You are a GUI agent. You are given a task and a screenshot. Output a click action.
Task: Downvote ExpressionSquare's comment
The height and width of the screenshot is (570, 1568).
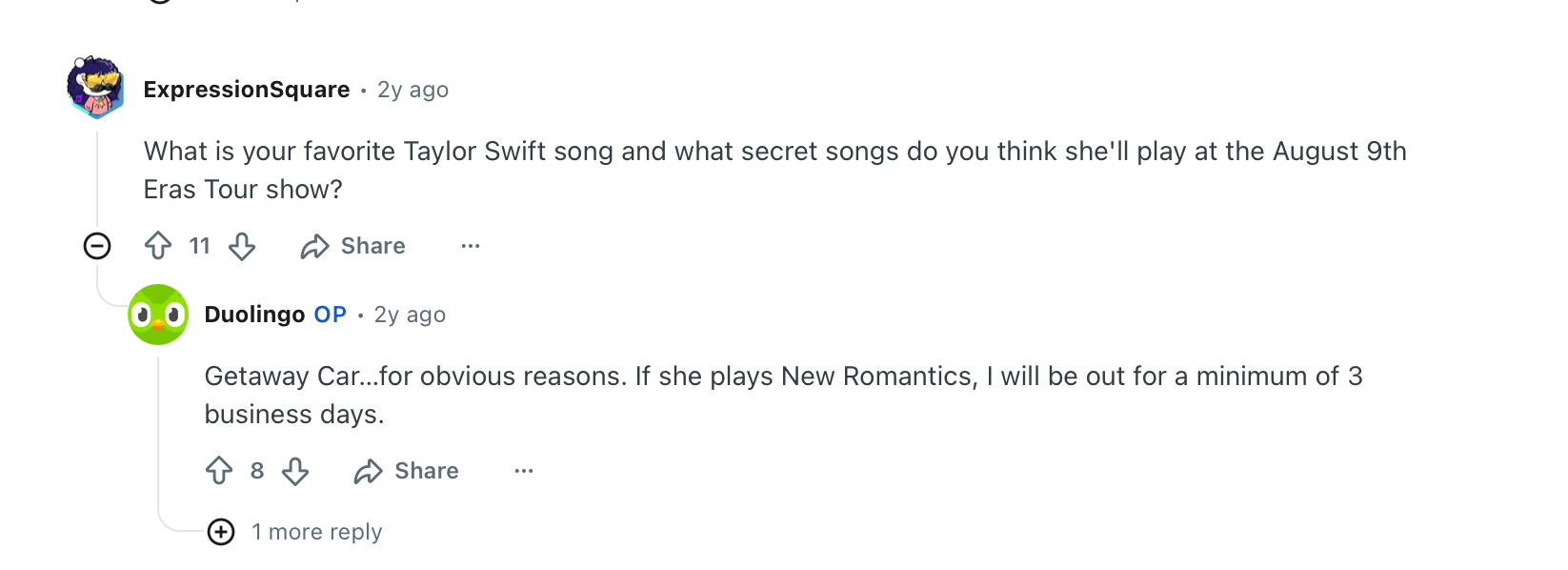tap(242, 246)
